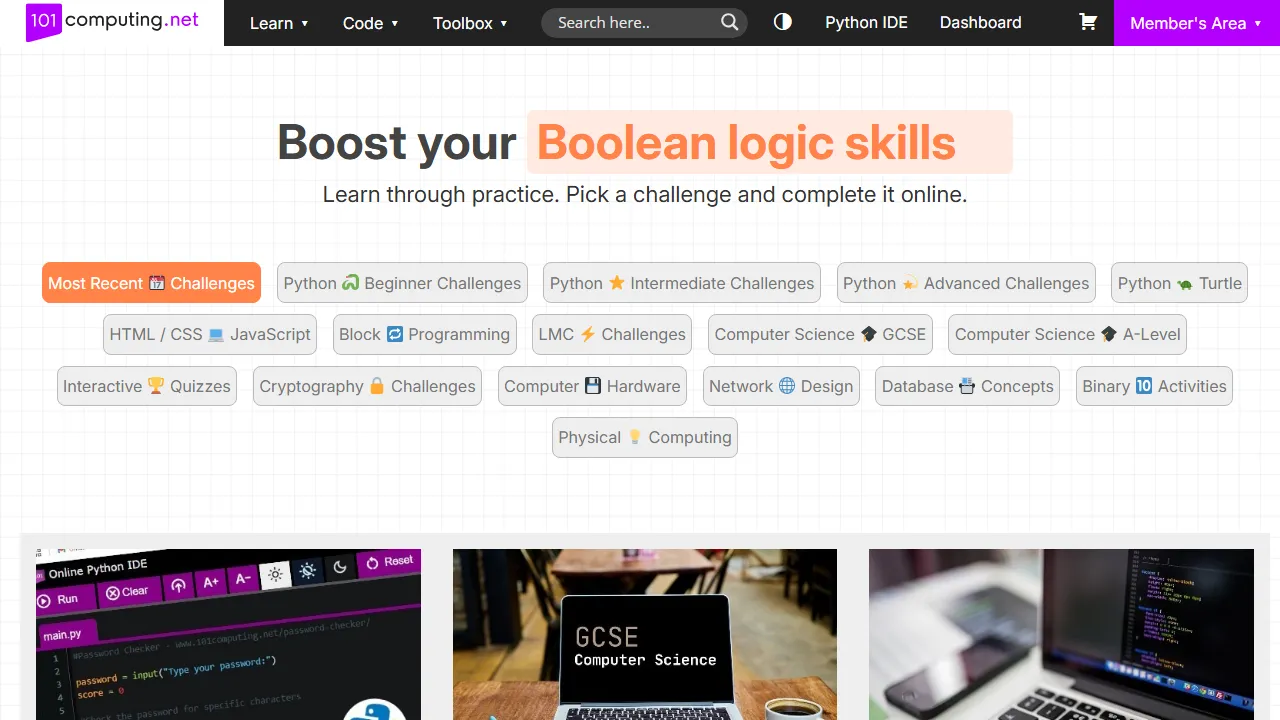Select Python IDE in the navigation bar
This screenshot has height=720, width=1280.
(x=866, y=22)
